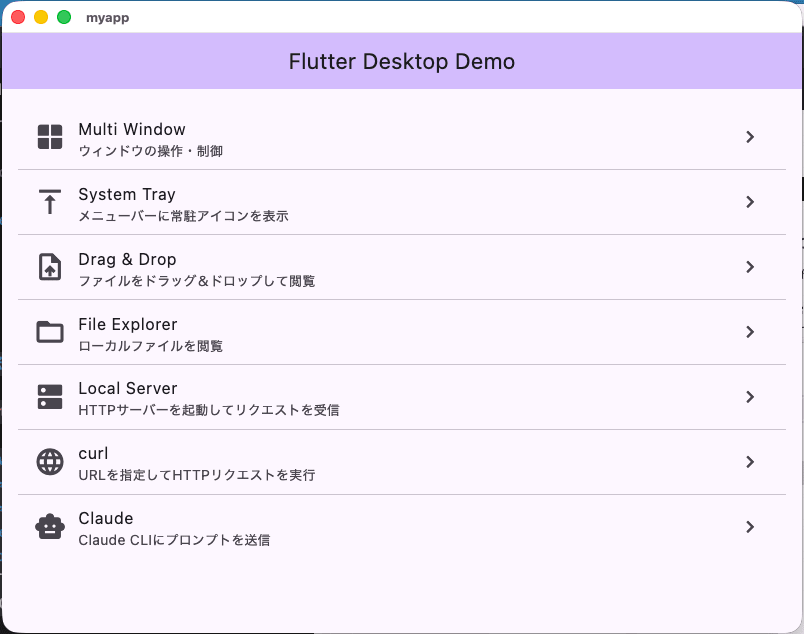Click subtitle HTTPサーバーを起動してリクエストを受信
Image resolution: width=804 pixels, height=634 pixels.
tap(209, 410)
